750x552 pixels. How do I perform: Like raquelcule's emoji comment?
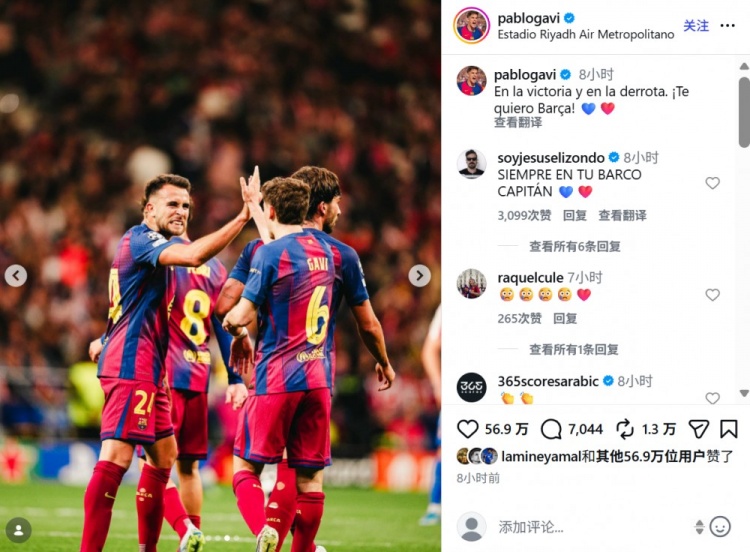pos(712,295)
